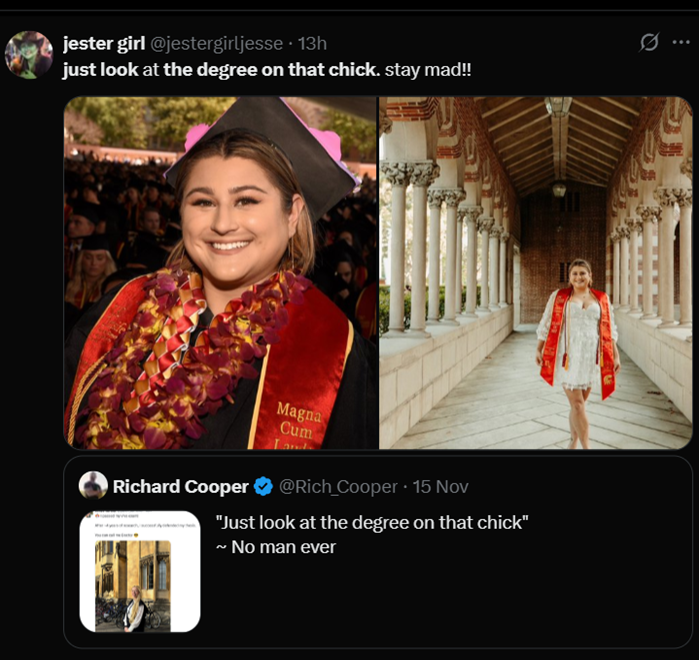Click the "~ No man ever" line
699x660 pixels.
275,547
